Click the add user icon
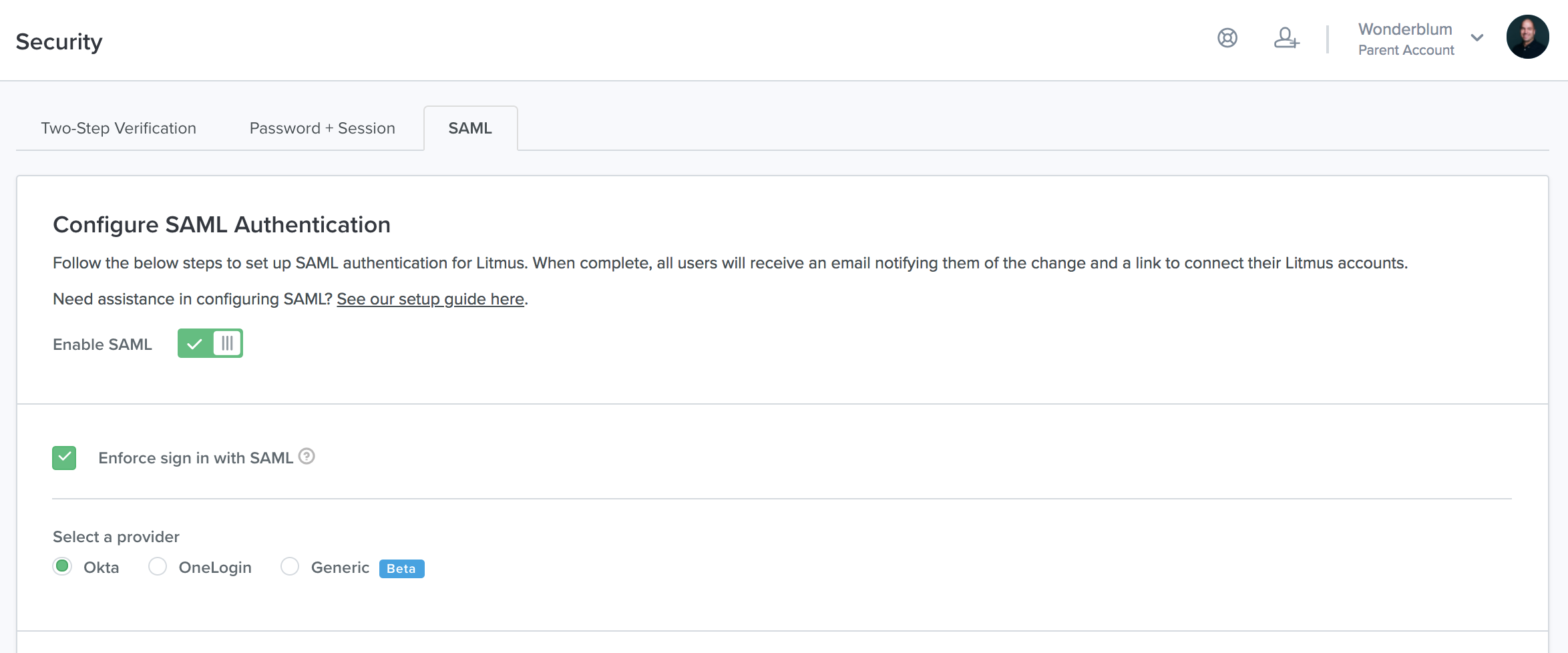Image resolution: width=1568 pixels, height=653 pixels. pos(1286,38)
